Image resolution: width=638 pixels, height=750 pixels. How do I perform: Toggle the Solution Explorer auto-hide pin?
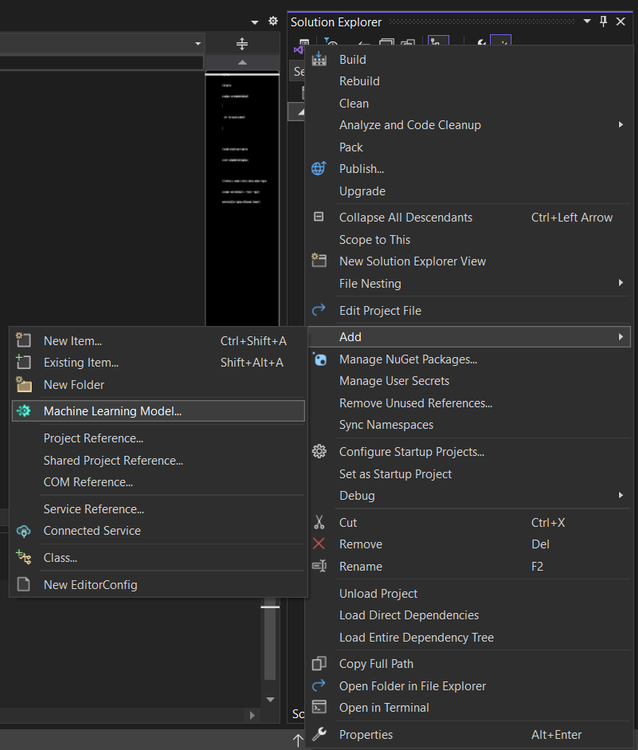pyautogui.click(x=603, y=22)
